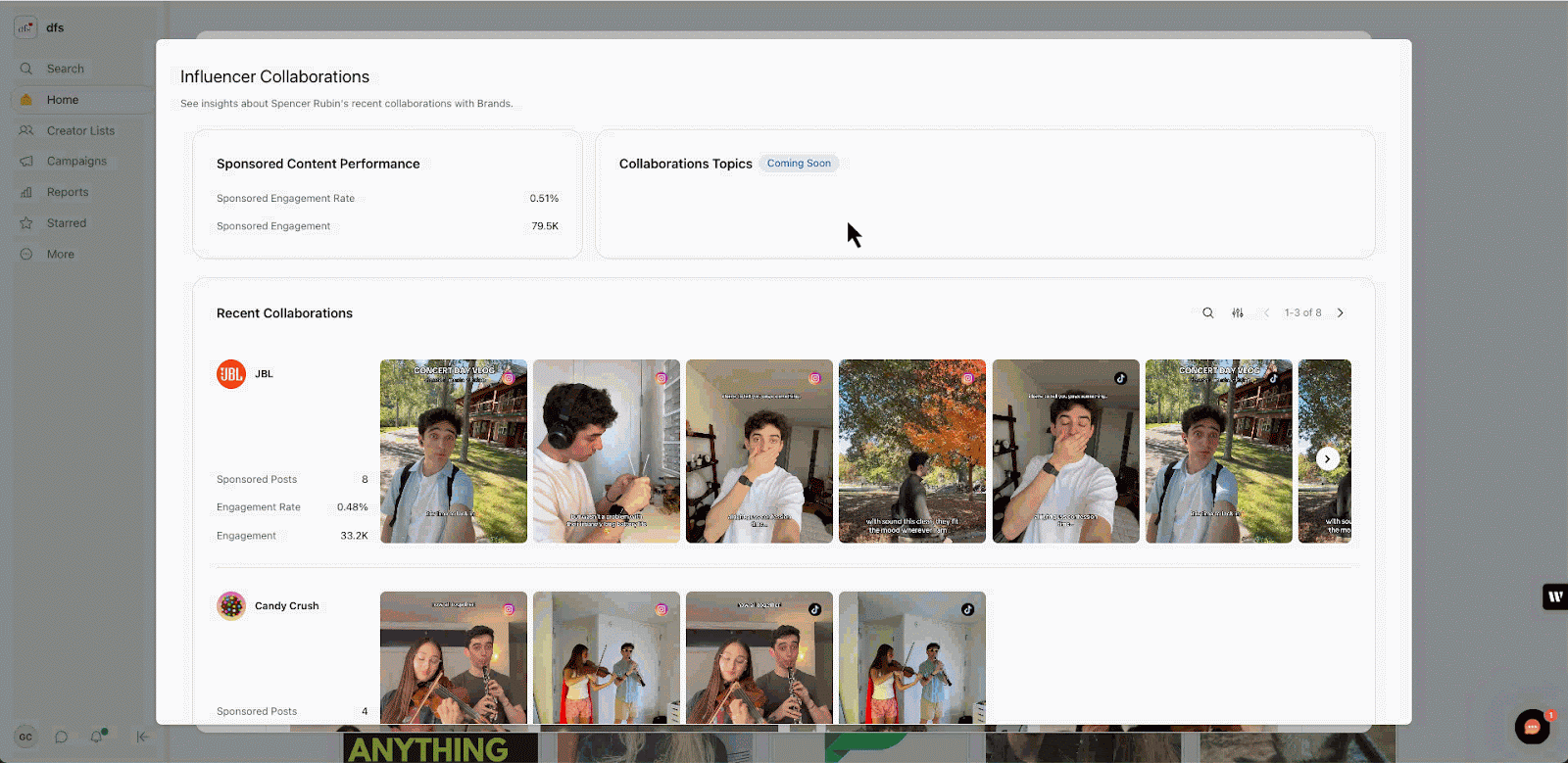This screenshot has width=1568, height=763.
Task: Open the second Candy Crush Instagram post thumbnail
Action: 607,658
